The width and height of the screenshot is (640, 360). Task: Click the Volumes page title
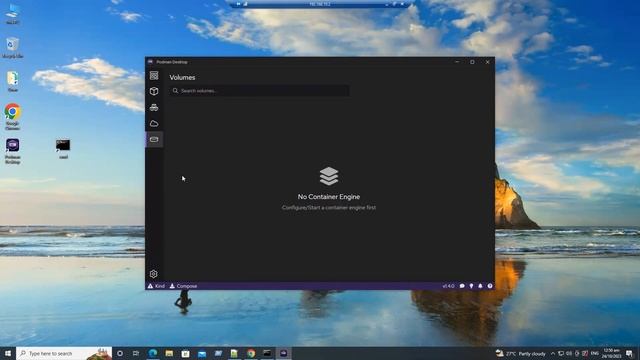(x=182, y=77)
